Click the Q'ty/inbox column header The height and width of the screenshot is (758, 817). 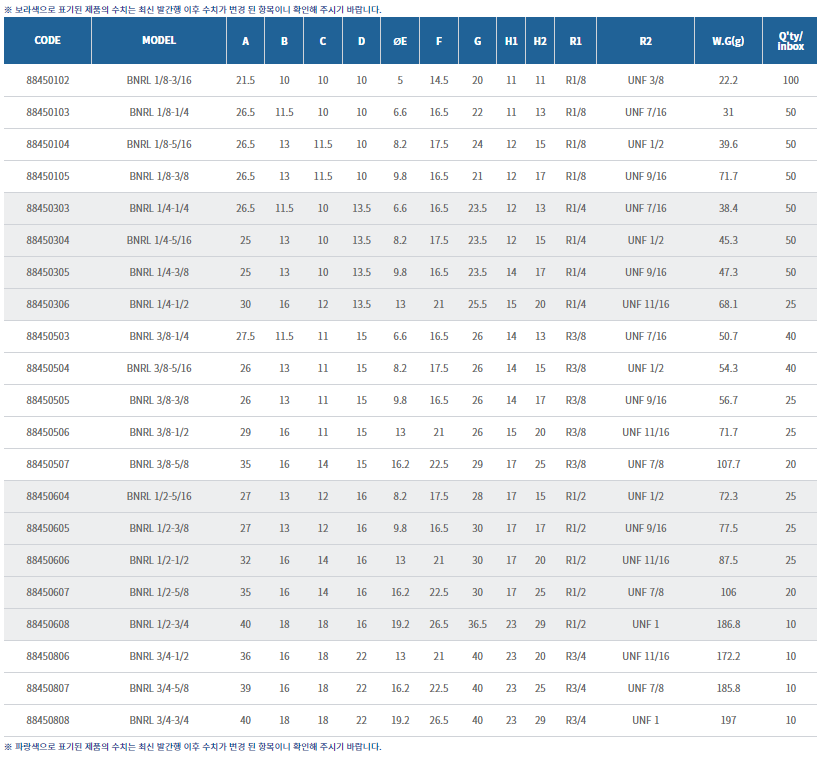click(790, 41)
